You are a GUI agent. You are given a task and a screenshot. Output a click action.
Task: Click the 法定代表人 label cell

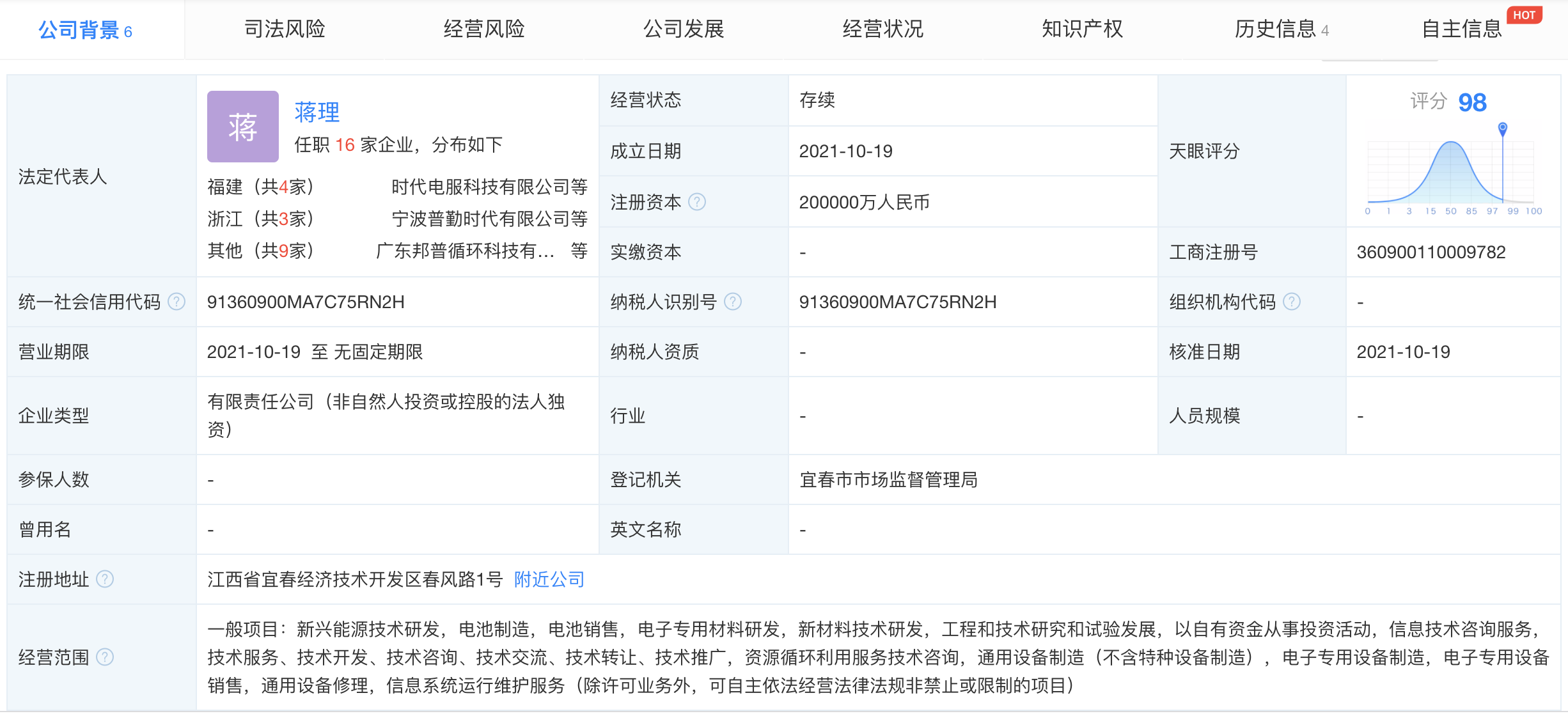[101, 176]
